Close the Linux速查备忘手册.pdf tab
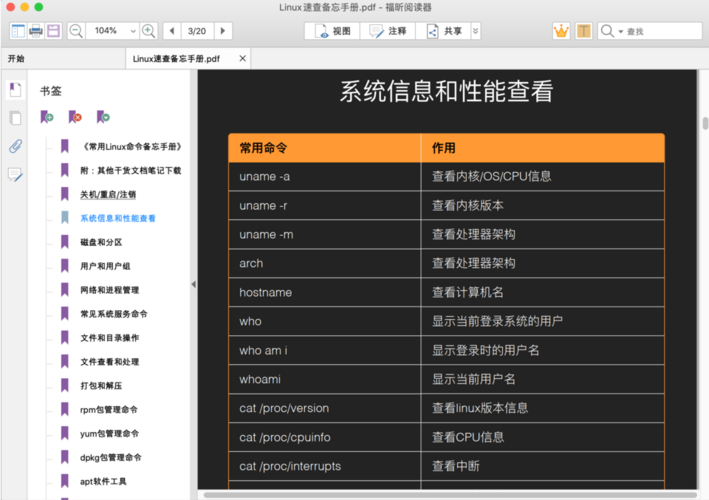Viewport: 709px width, 500px height. (x=243, y=58)
